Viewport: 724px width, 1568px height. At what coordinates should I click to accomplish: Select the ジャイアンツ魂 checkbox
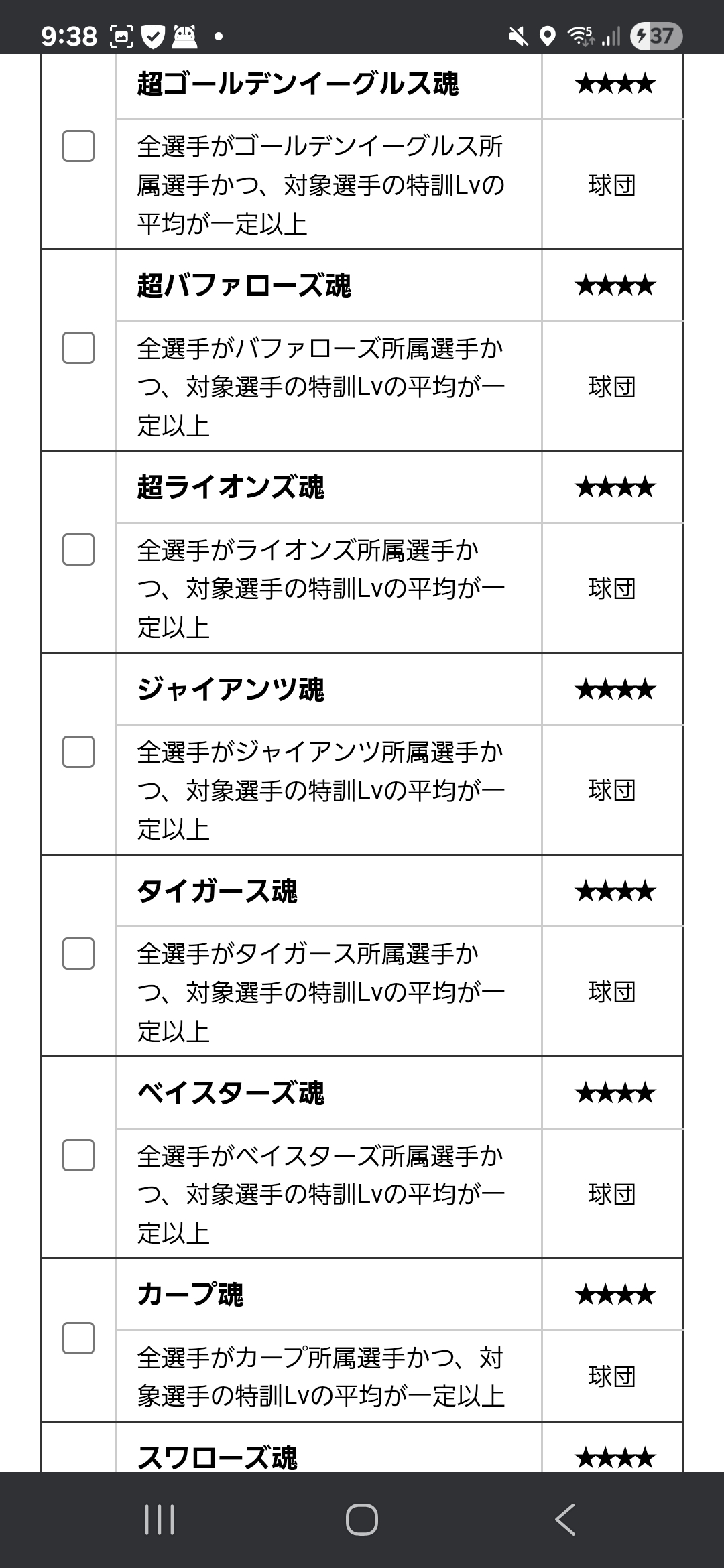tap(78, 751)
